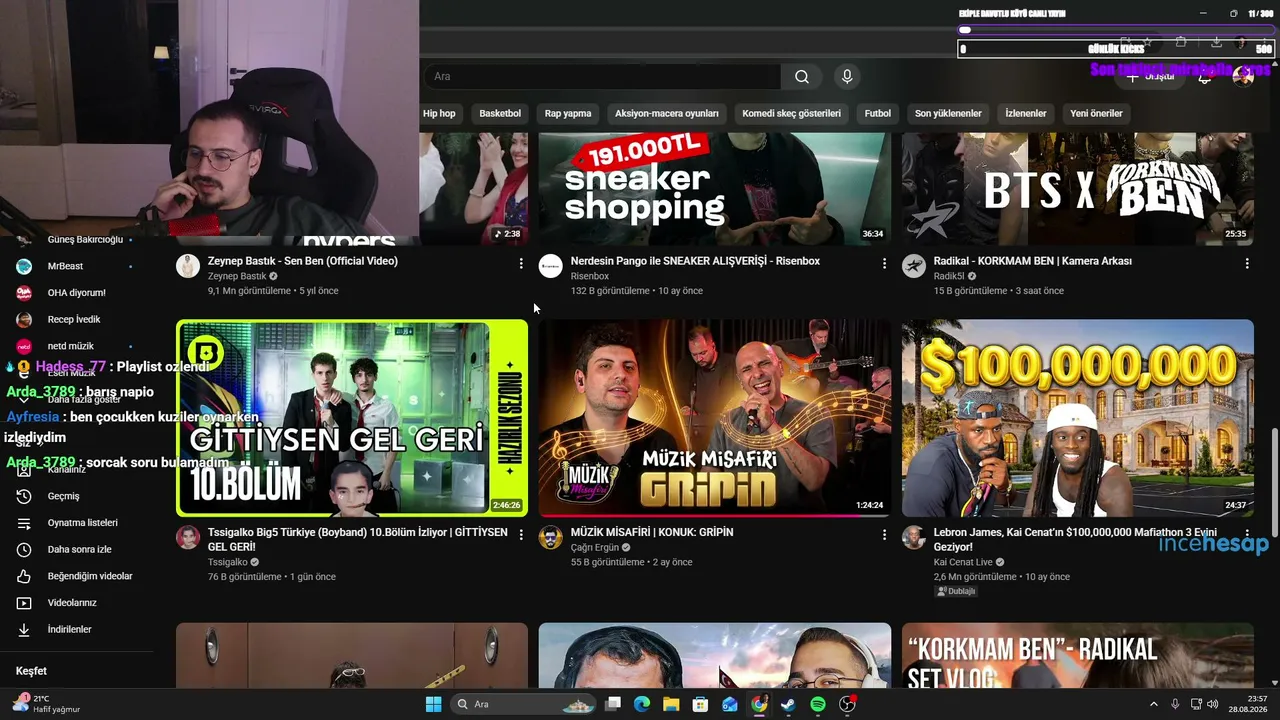Select the Rap yapma filter chip
The height and width of the screenshot is (720, 1280).
click(568, 114)
